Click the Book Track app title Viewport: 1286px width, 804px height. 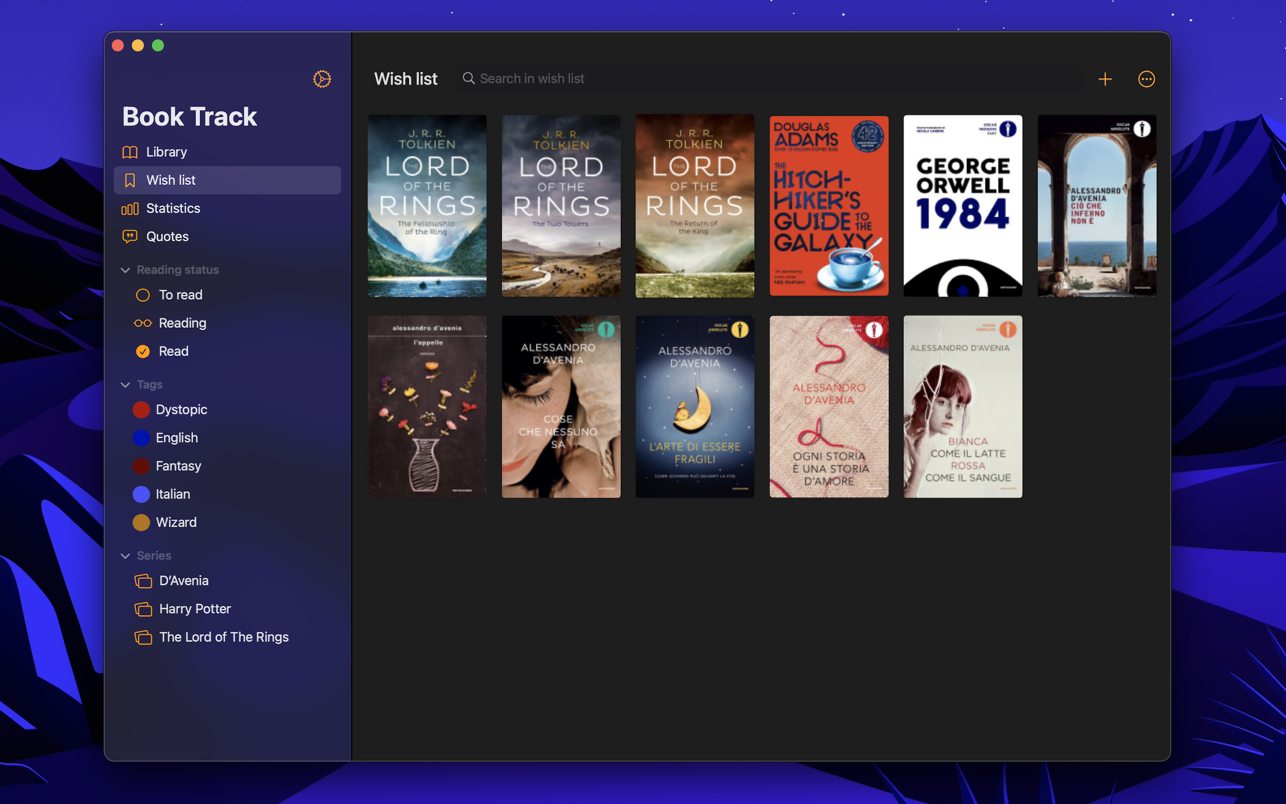190,116
